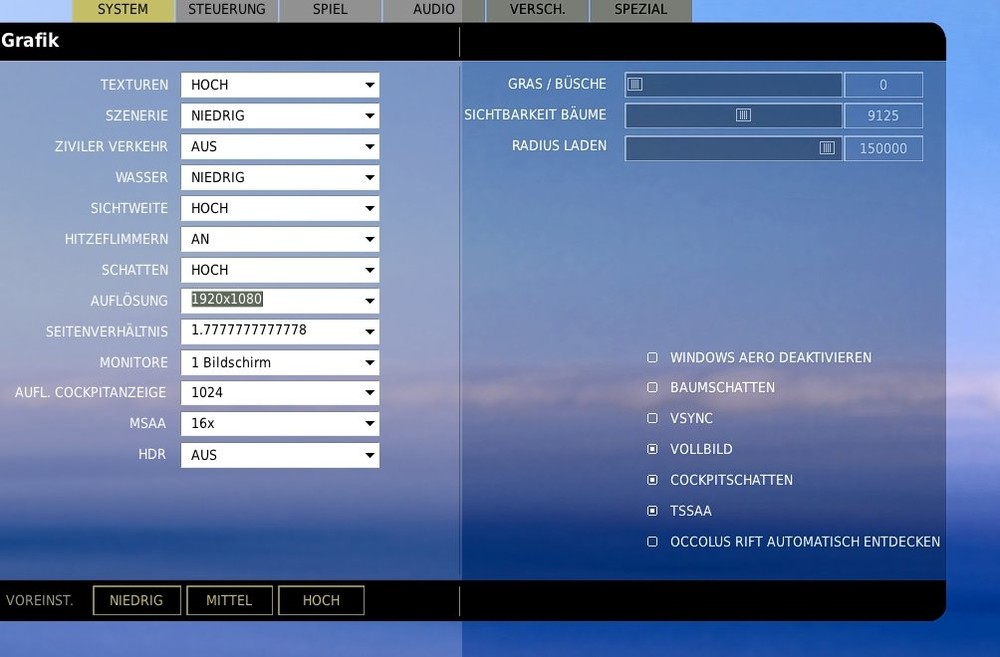Enable the BAUMSCHATTEN checkbox
The height and width of the screenshot is (657, 1000).
[652, 387]
